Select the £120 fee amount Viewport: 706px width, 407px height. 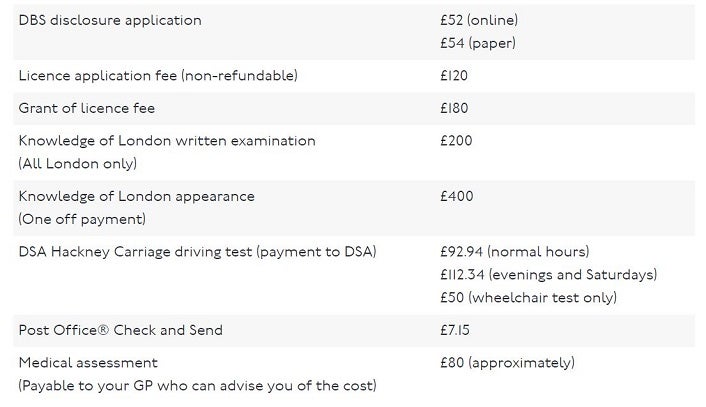click(454, 76)
